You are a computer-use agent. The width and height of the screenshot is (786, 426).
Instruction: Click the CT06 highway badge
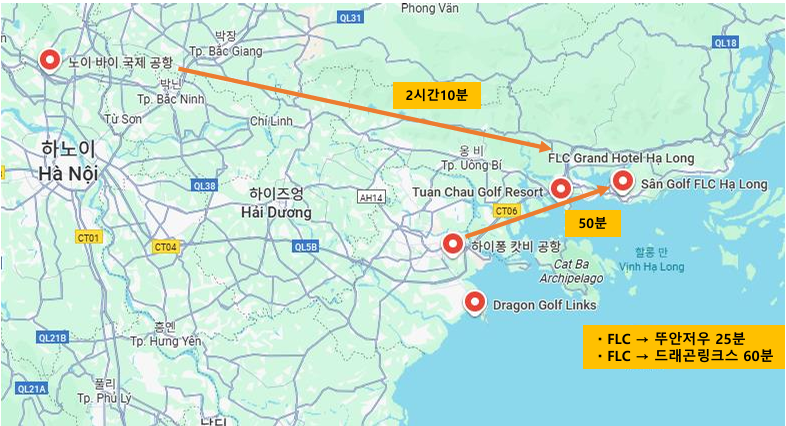click(506, 210)
